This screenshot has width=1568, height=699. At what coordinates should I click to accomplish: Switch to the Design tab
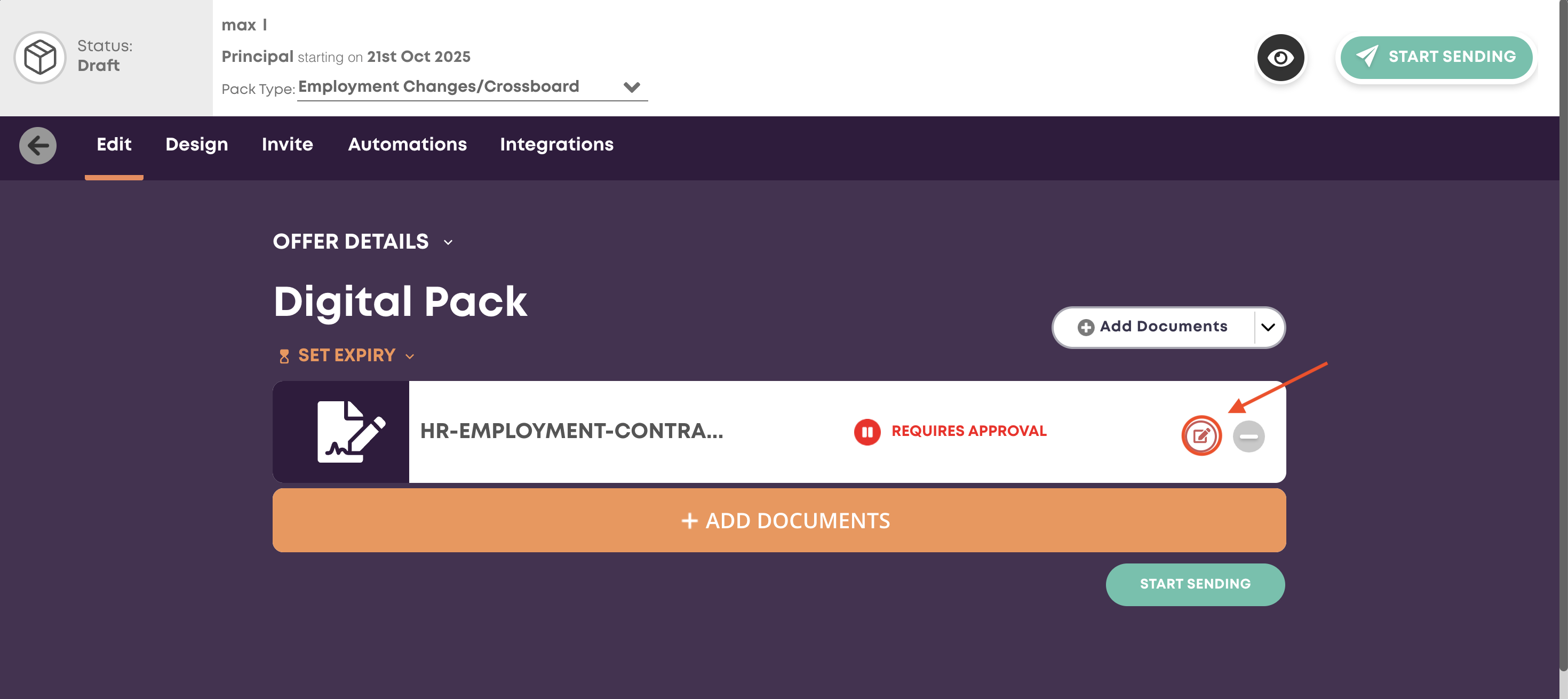coord(197,144)
